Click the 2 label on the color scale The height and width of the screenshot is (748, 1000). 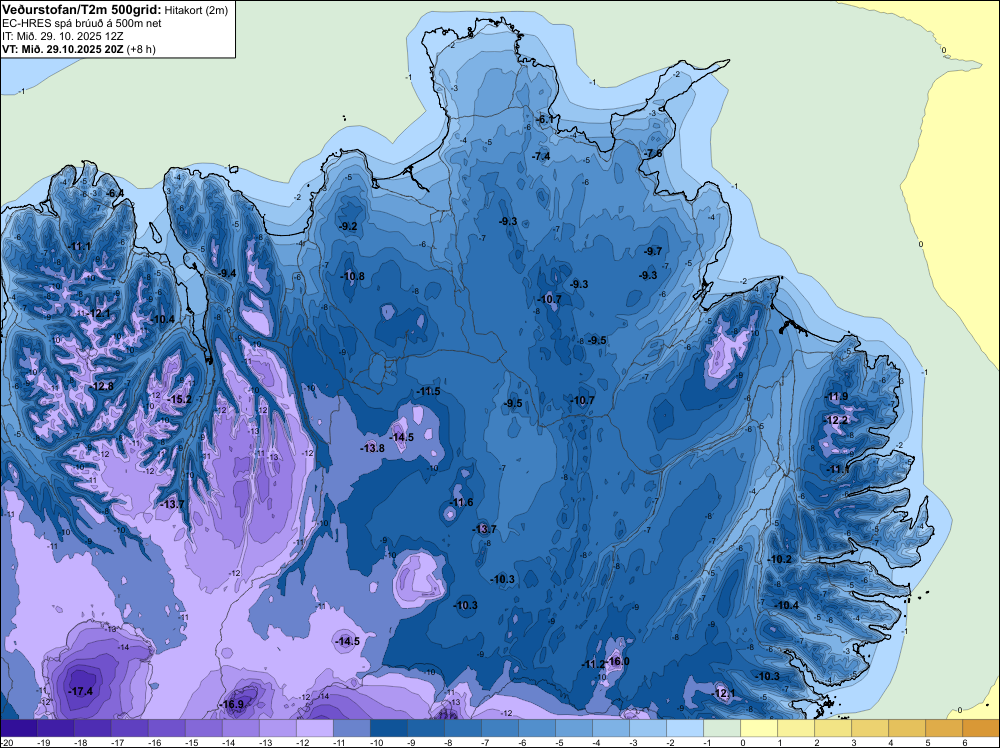point(817,742)
